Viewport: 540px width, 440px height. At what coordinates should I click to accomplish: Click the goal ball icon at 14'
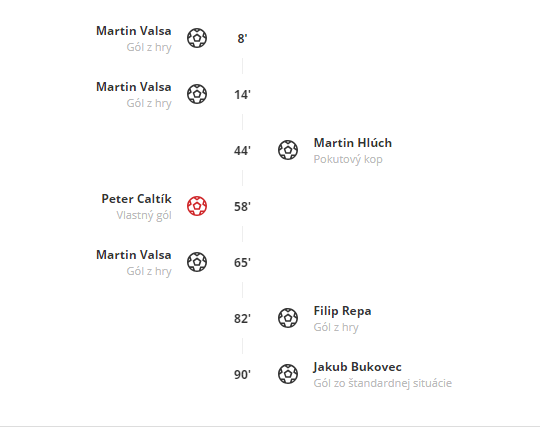[197, 94]
